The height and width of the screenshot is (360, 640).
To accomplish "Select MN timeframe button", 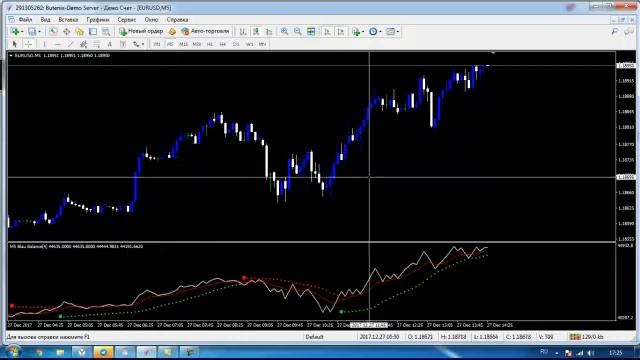I will click(x=262, y=44).
